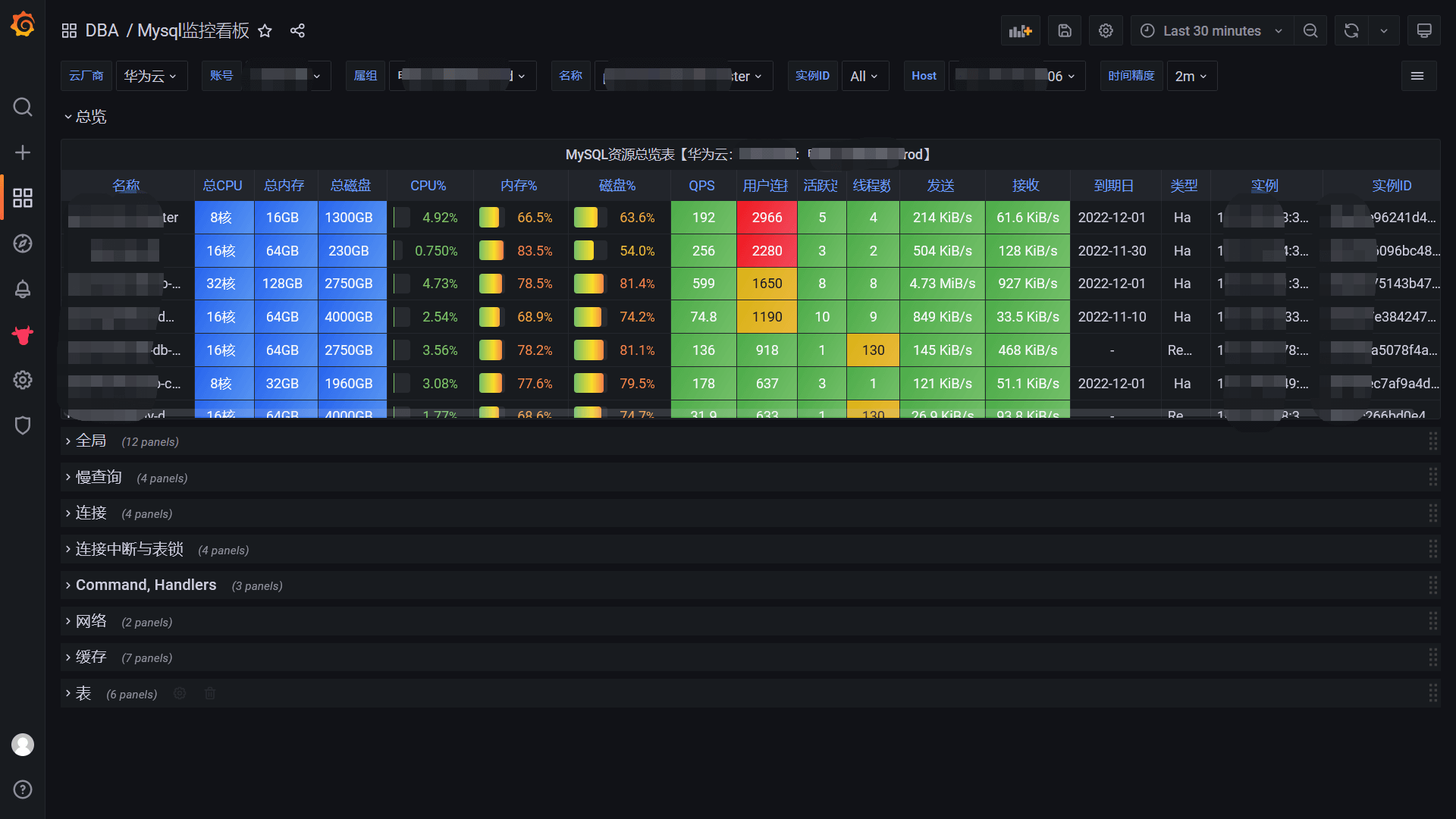Toggle the cycle view mode monitor icon
1456x819 pixels.
click(x=1424, y=31)
